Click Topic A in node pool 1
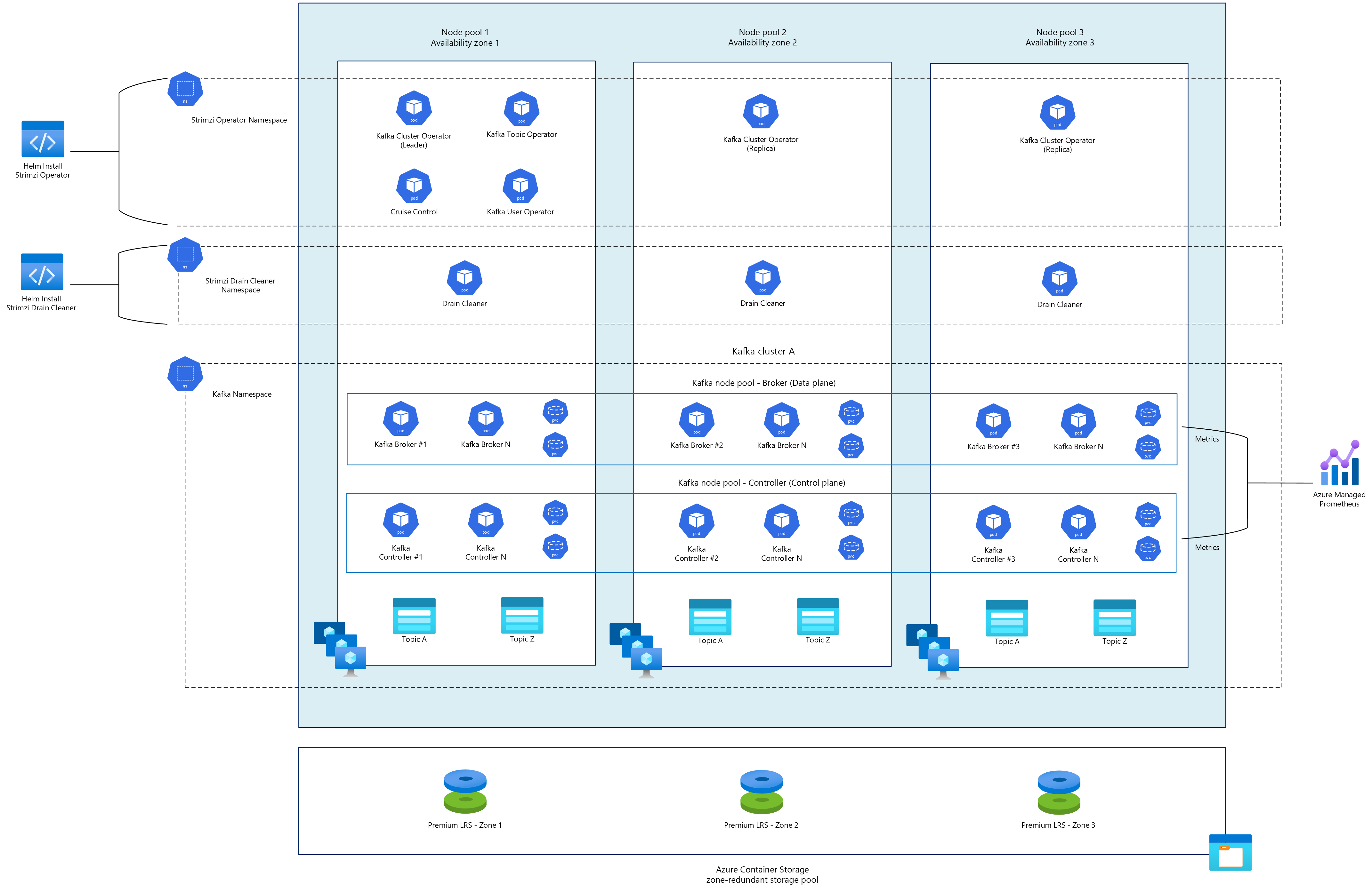Image resolution: width=1372 pixels, height=892 pixels. click(414, 616)
